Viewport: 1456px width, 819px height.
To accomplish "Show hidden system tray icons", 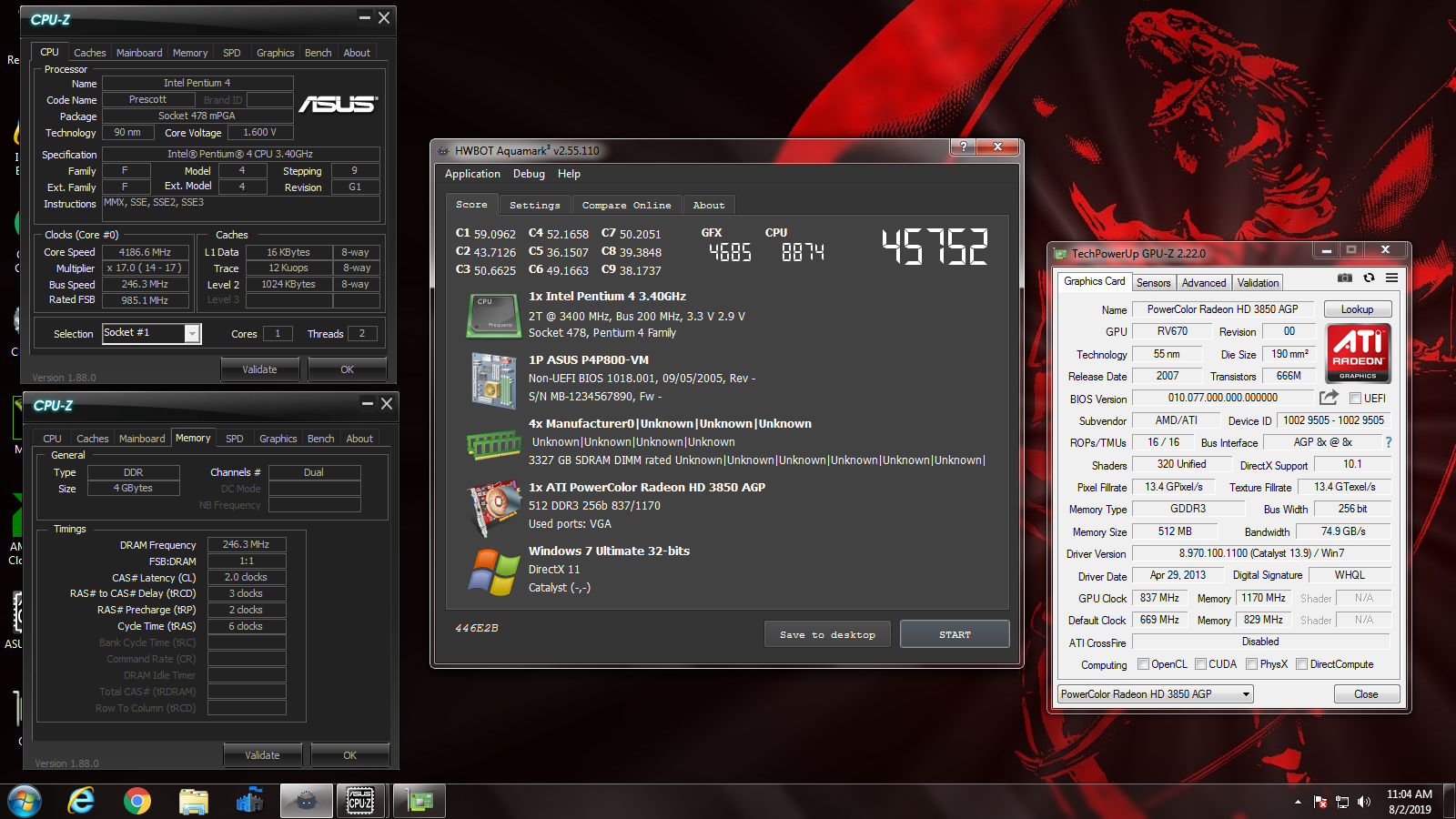I will coord(1298,802).
